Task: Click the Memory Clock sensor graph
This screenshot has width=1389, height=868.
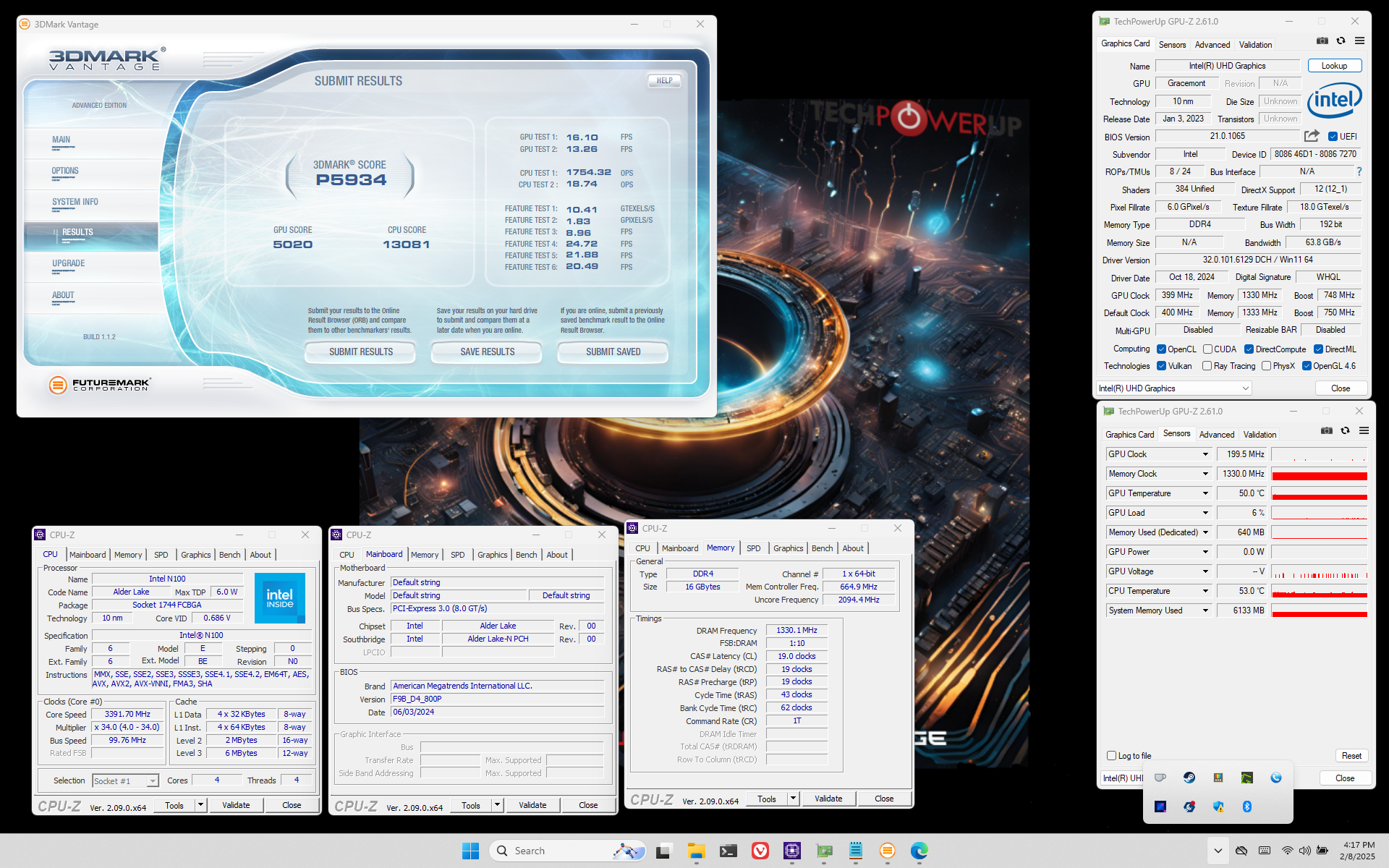Action: pos(1319,474)
